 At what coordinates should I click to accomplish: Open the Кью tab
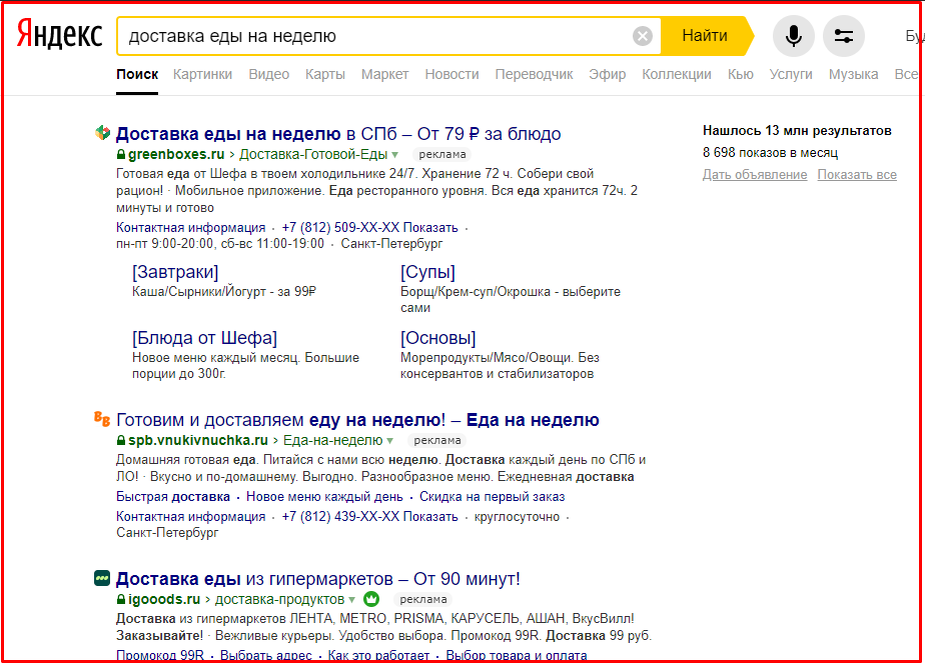pos(740,74)
